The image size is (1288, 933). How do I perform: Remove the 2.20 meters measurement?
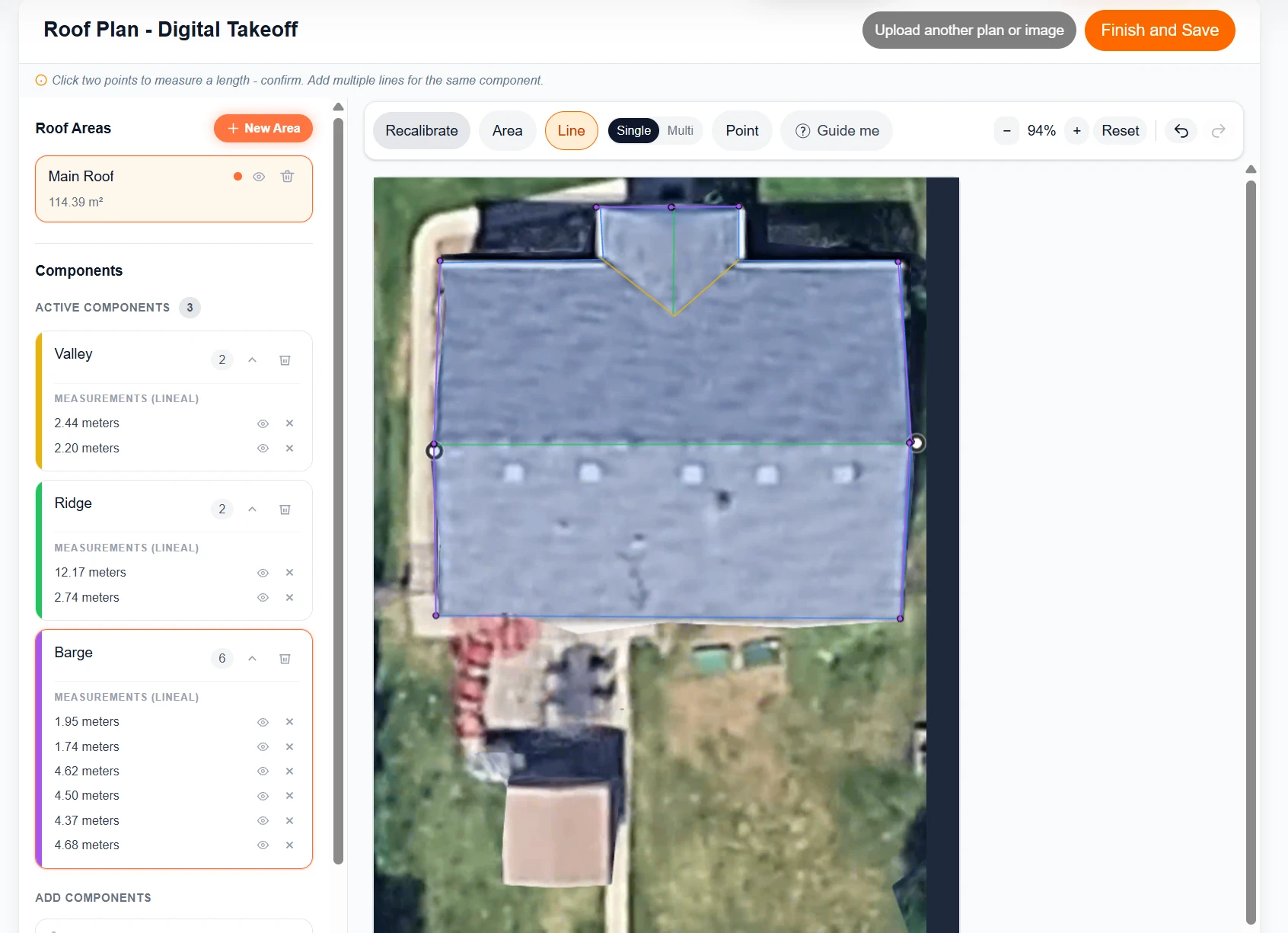[x=289, y=449]
